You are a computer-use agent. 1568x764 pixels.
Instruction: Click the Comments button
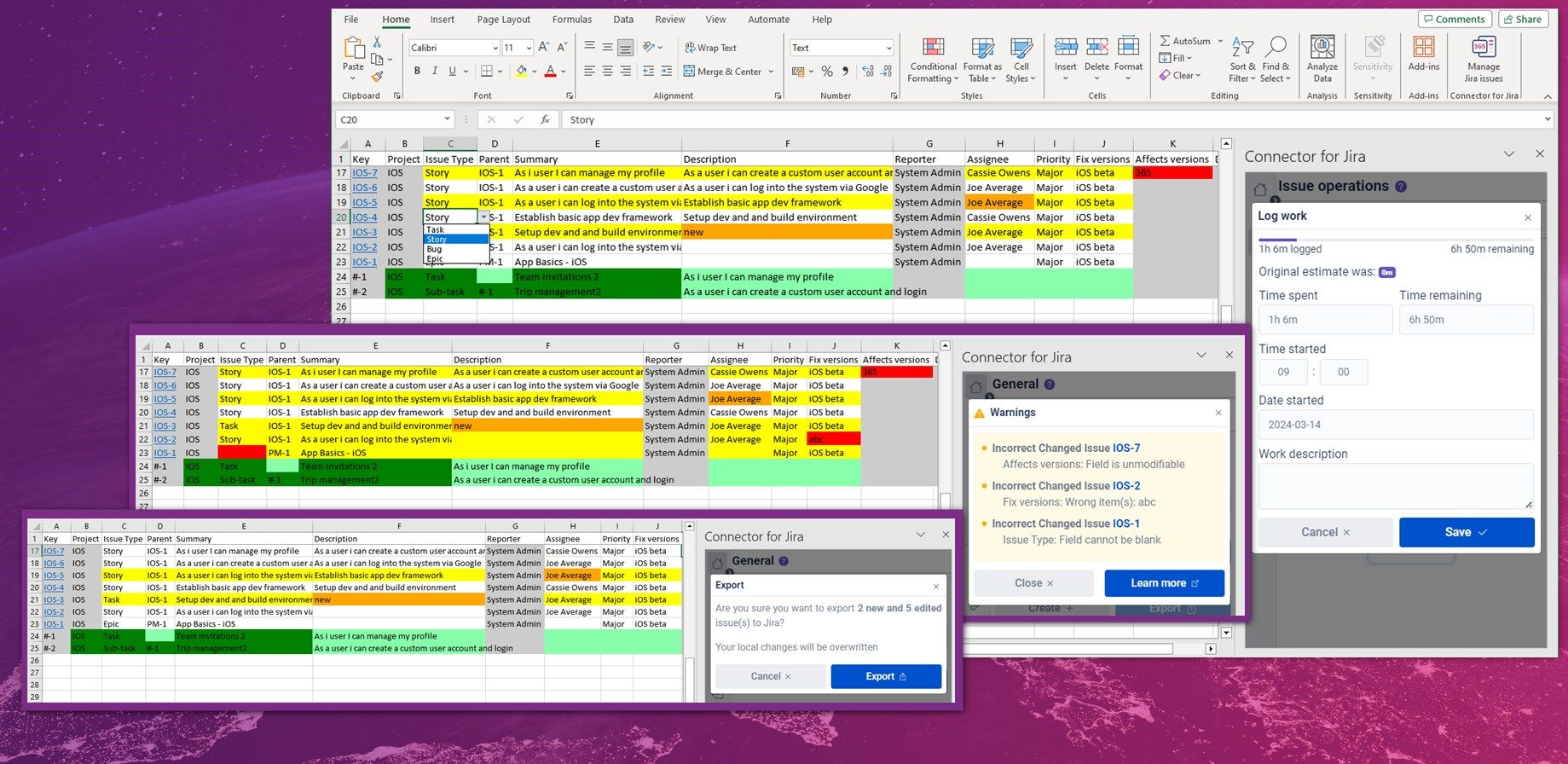(1455, 19)
